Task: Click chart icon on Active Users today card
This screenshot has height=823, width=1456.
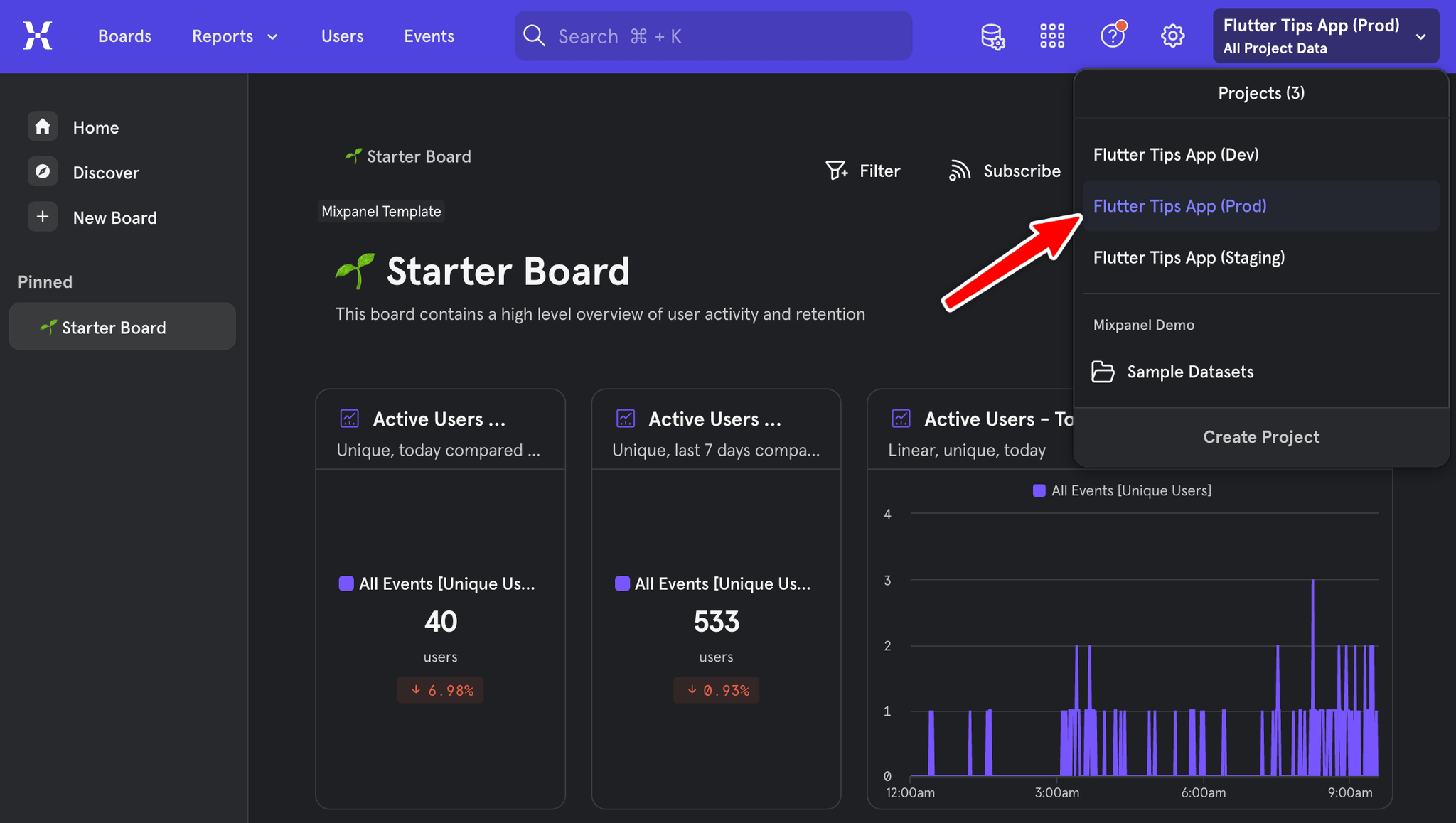Action: (x=349, y=419)
